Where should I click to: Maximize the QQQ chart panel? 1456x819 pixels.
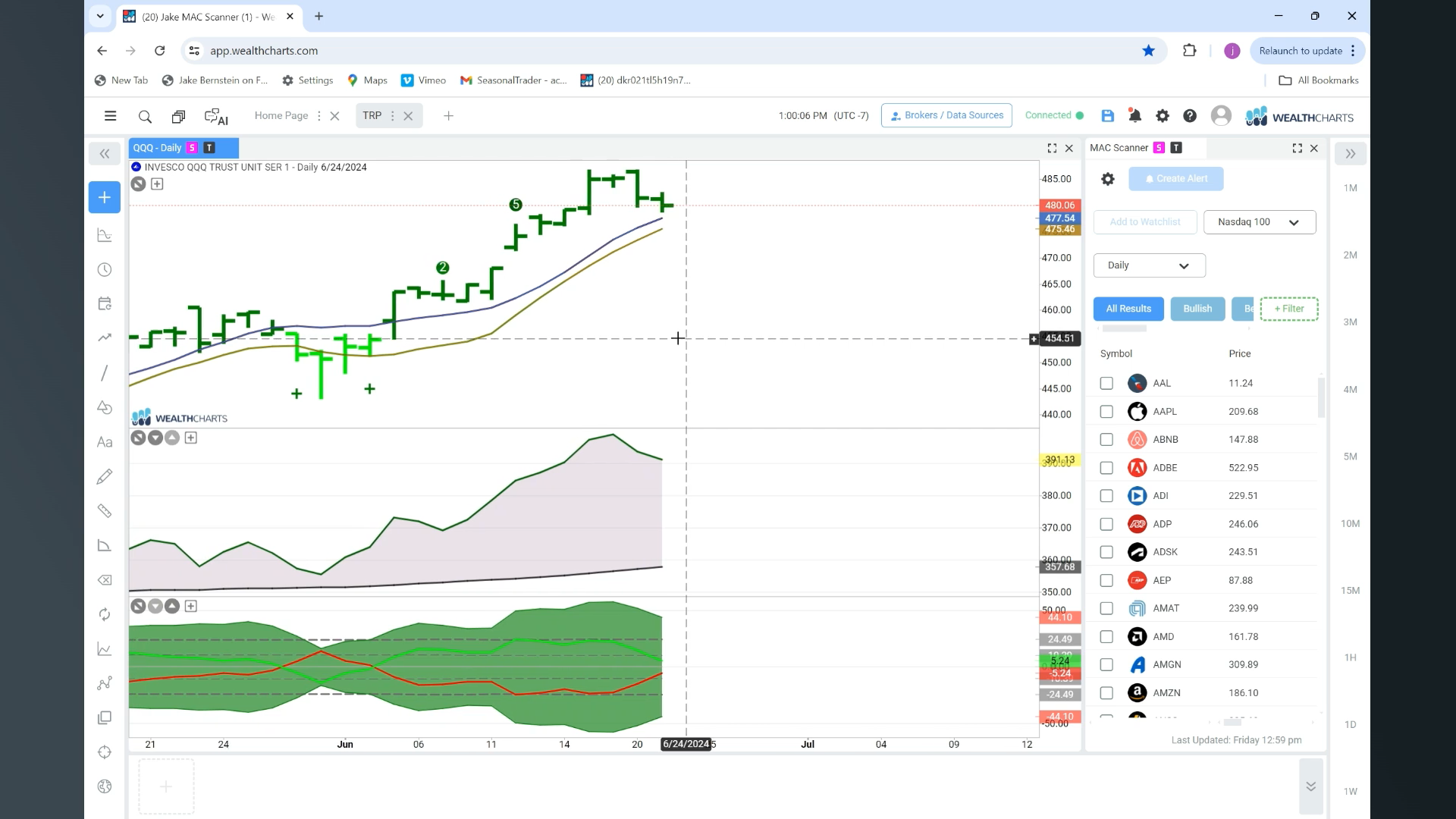coord(1052,148)
